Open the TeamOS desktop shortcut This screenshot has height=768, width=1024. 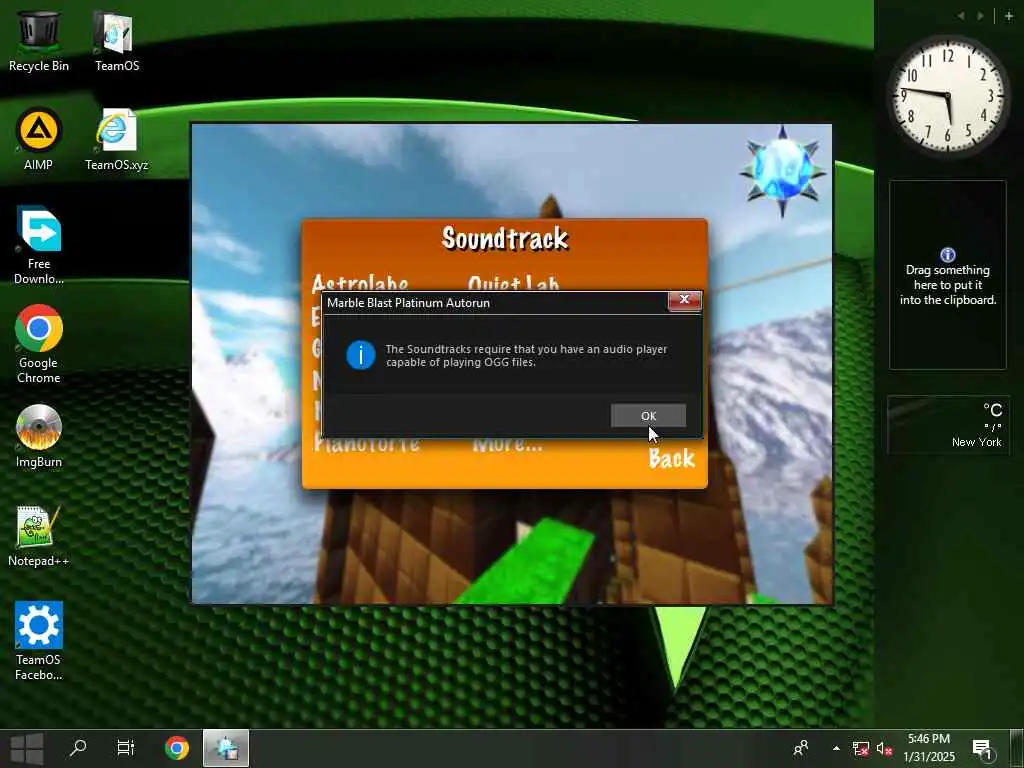117,40
